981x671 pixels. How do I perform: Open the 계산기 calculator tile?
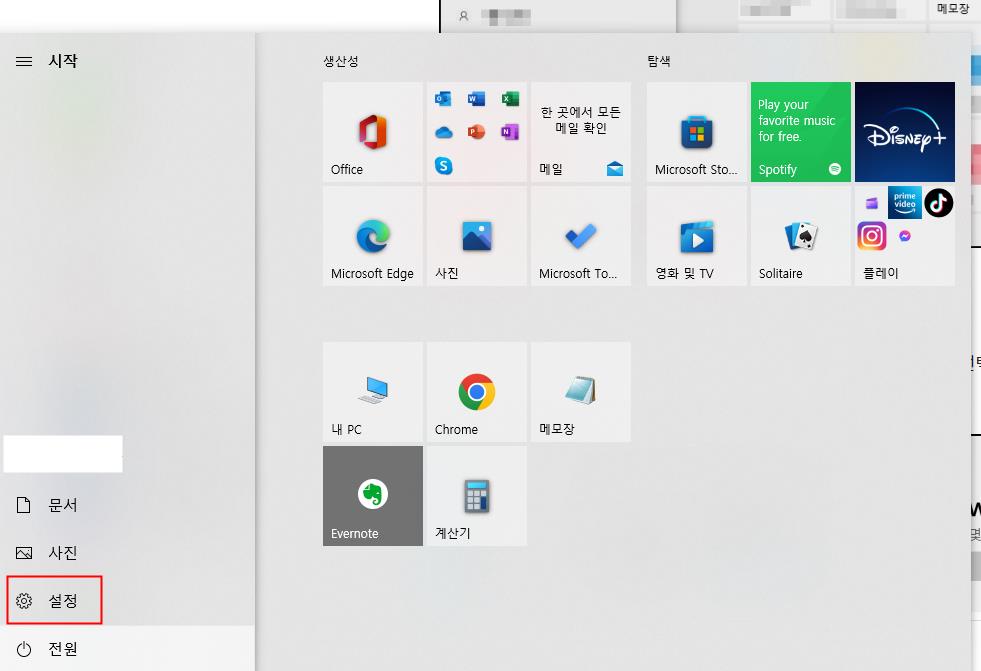point(477,496)
